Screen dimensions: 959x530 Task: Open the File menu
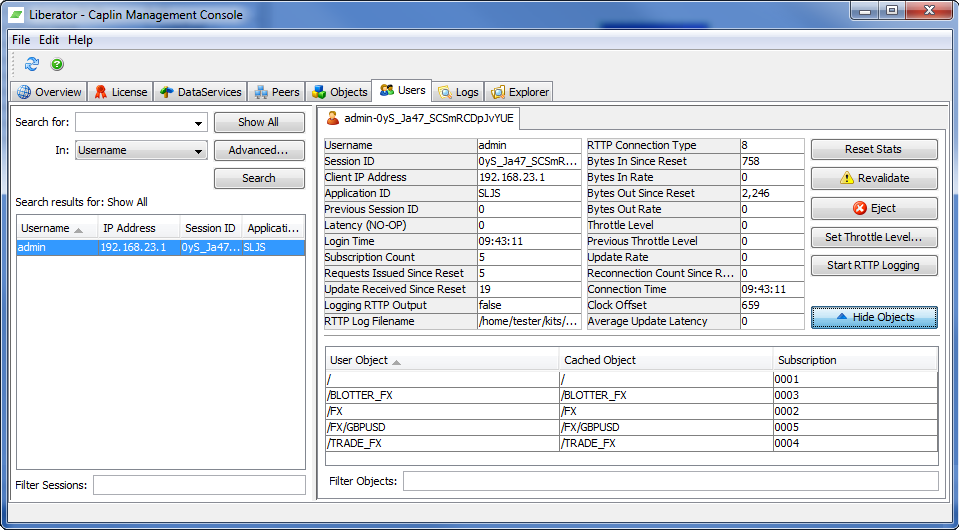tap(21, 40)
